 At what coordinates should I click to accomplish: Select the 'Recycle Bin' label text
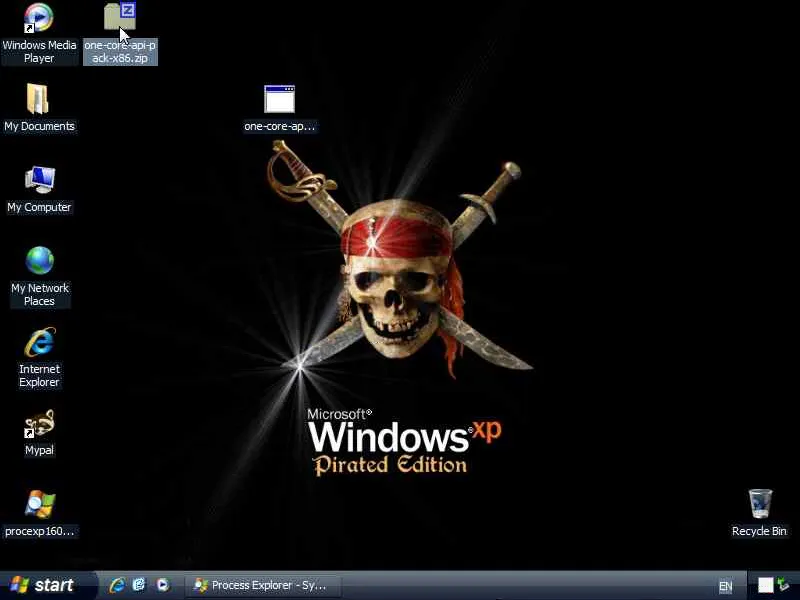click(759, 531)
